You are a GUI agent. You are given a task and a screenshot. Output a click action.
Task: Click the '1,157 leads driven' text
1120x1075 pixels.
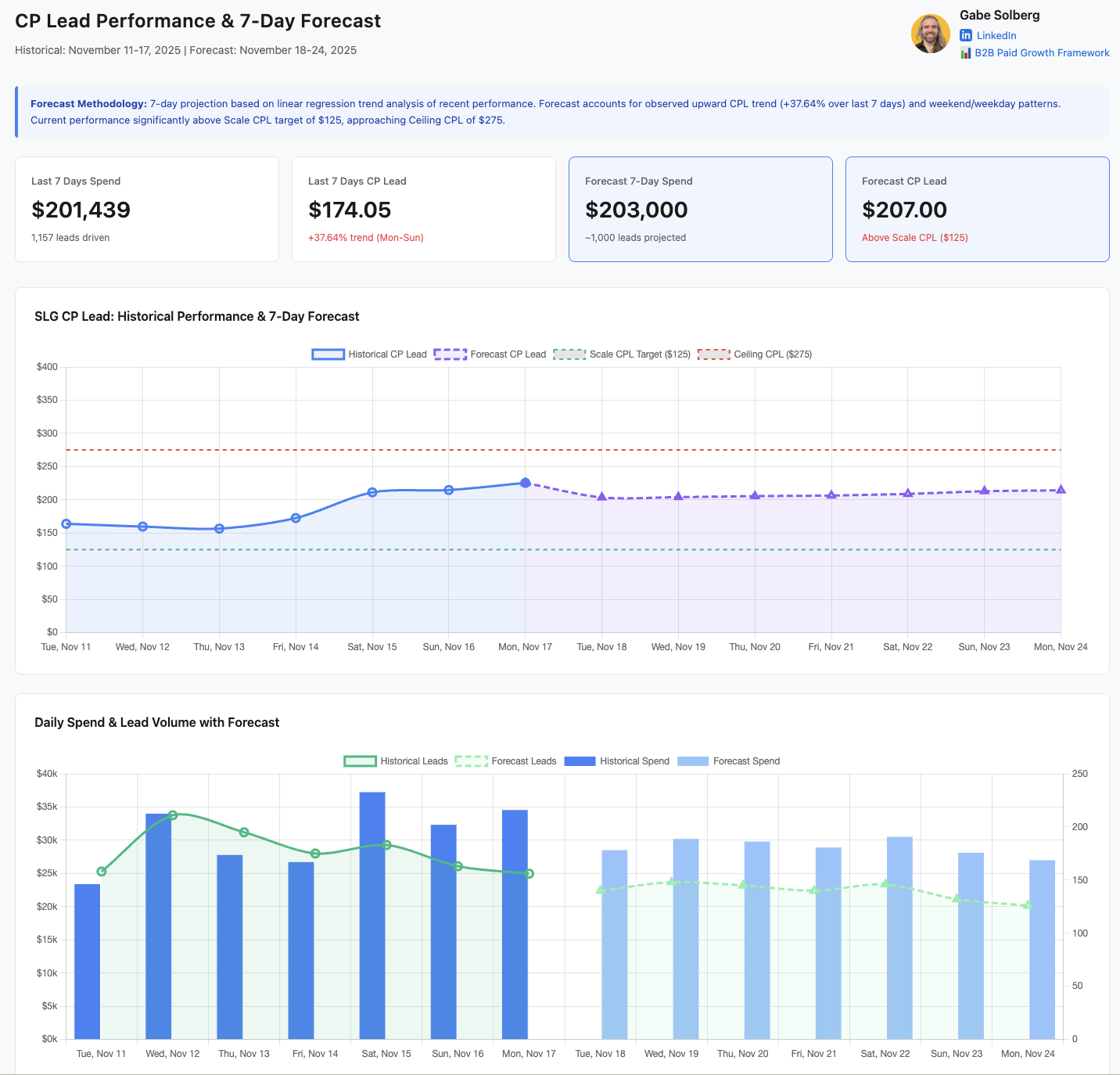point(70,238)
